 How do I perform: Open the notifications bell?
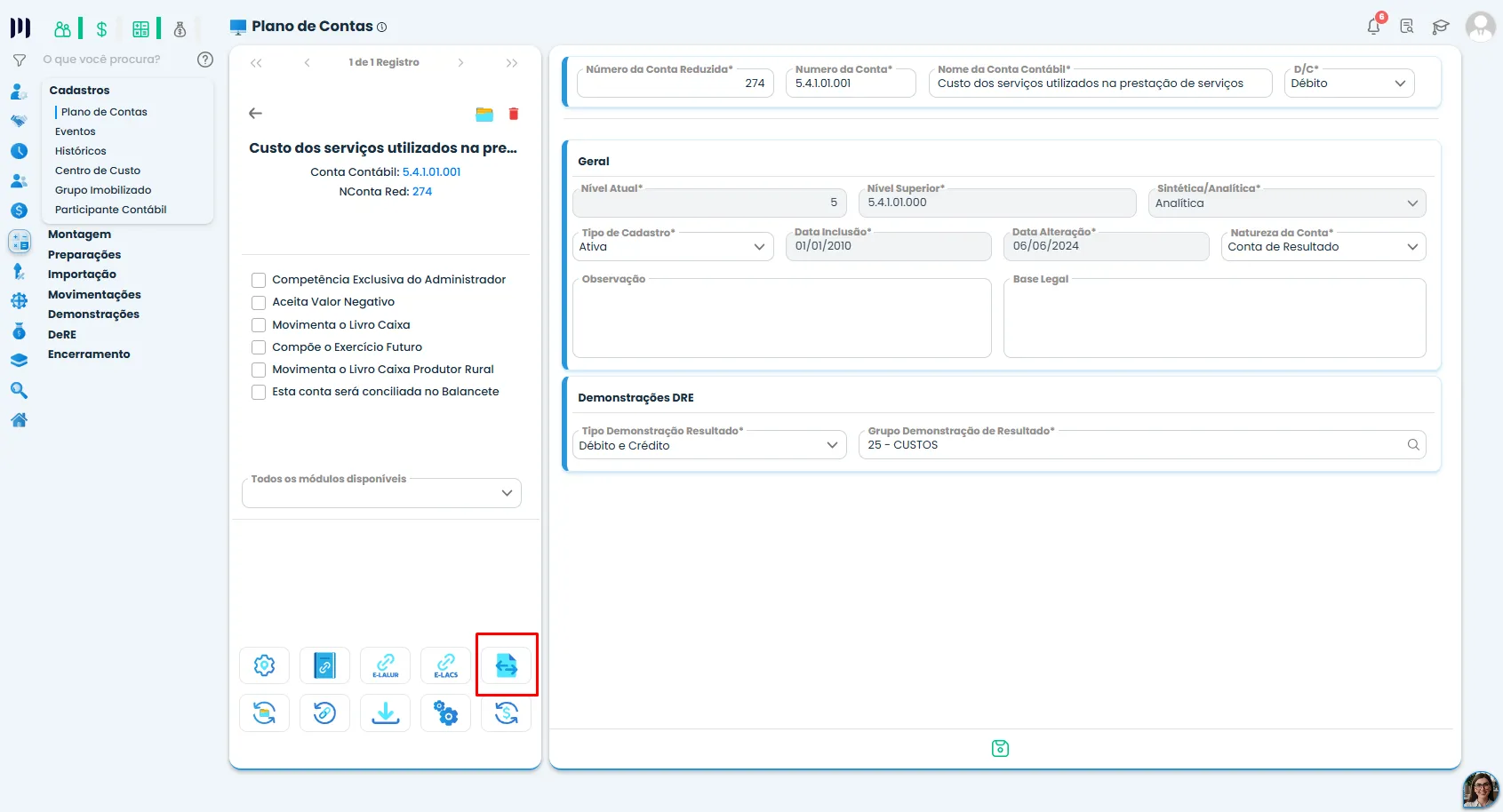pyautogui.click(x=1373, y=26)
